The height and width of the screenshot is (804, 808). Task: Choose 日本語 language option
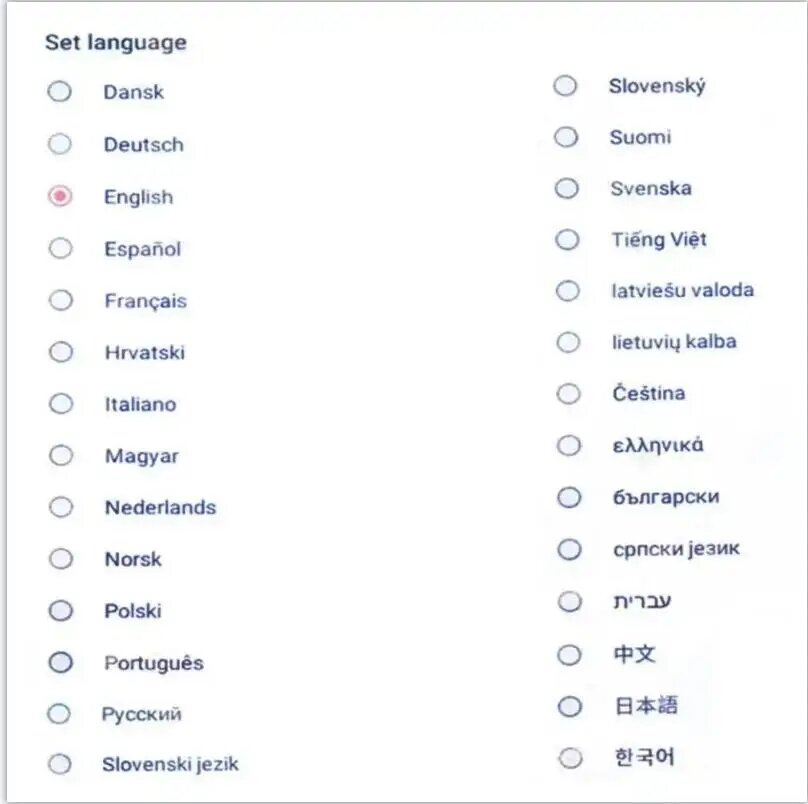[569, 707]
